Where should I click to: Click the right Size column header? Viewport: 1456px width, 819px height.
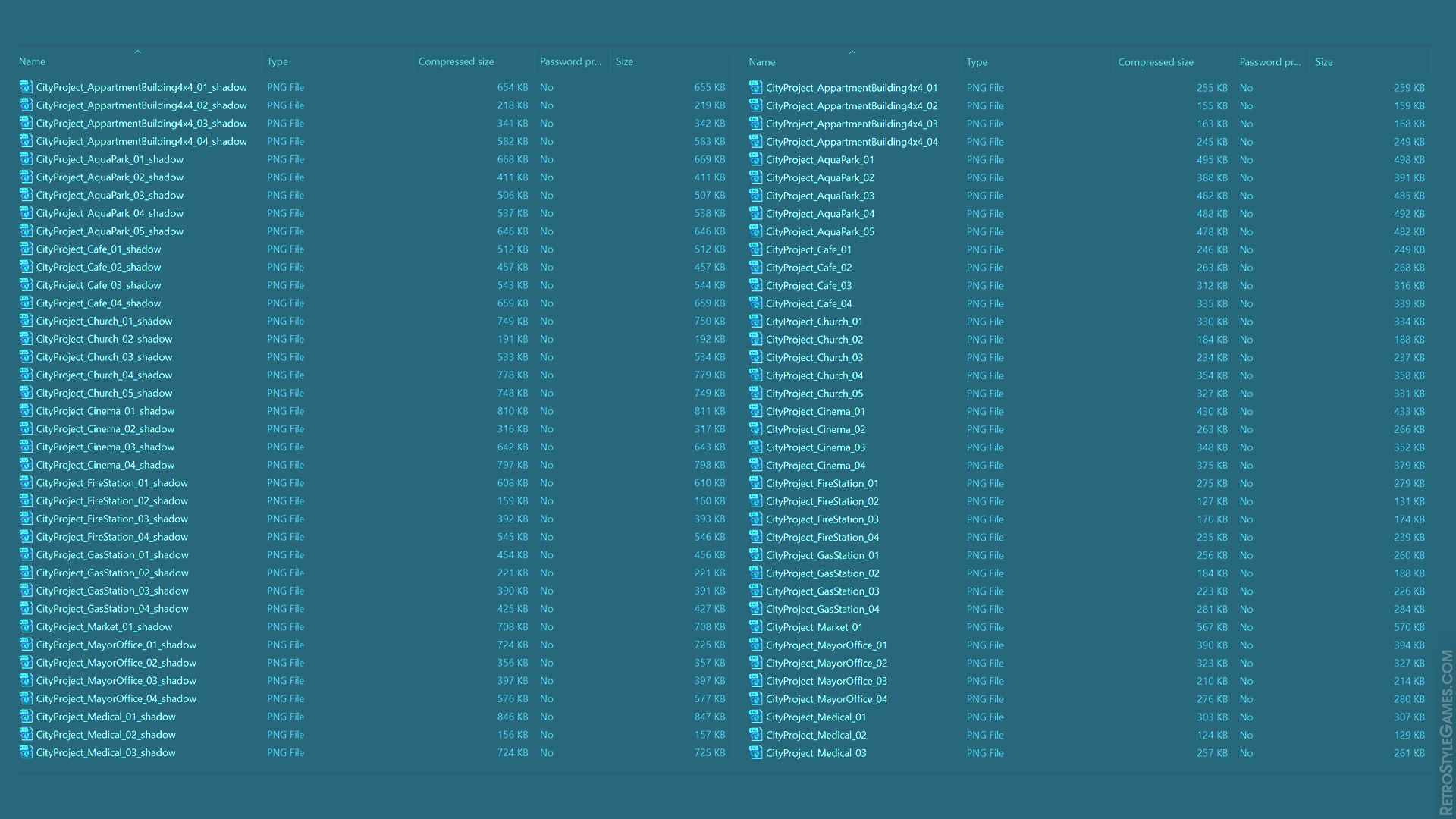(x=1323, y=62)
